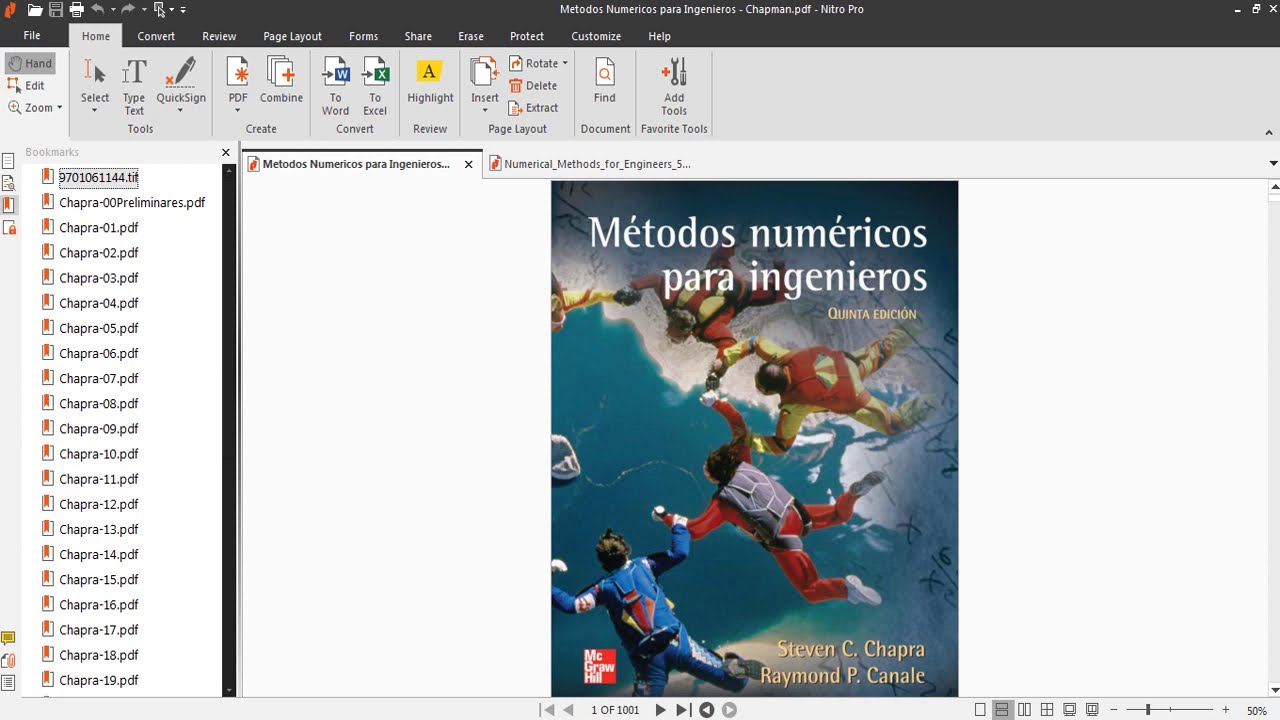Click the create PDF icon
This screenshot has width=1280, height=720.
click(238, 72)
